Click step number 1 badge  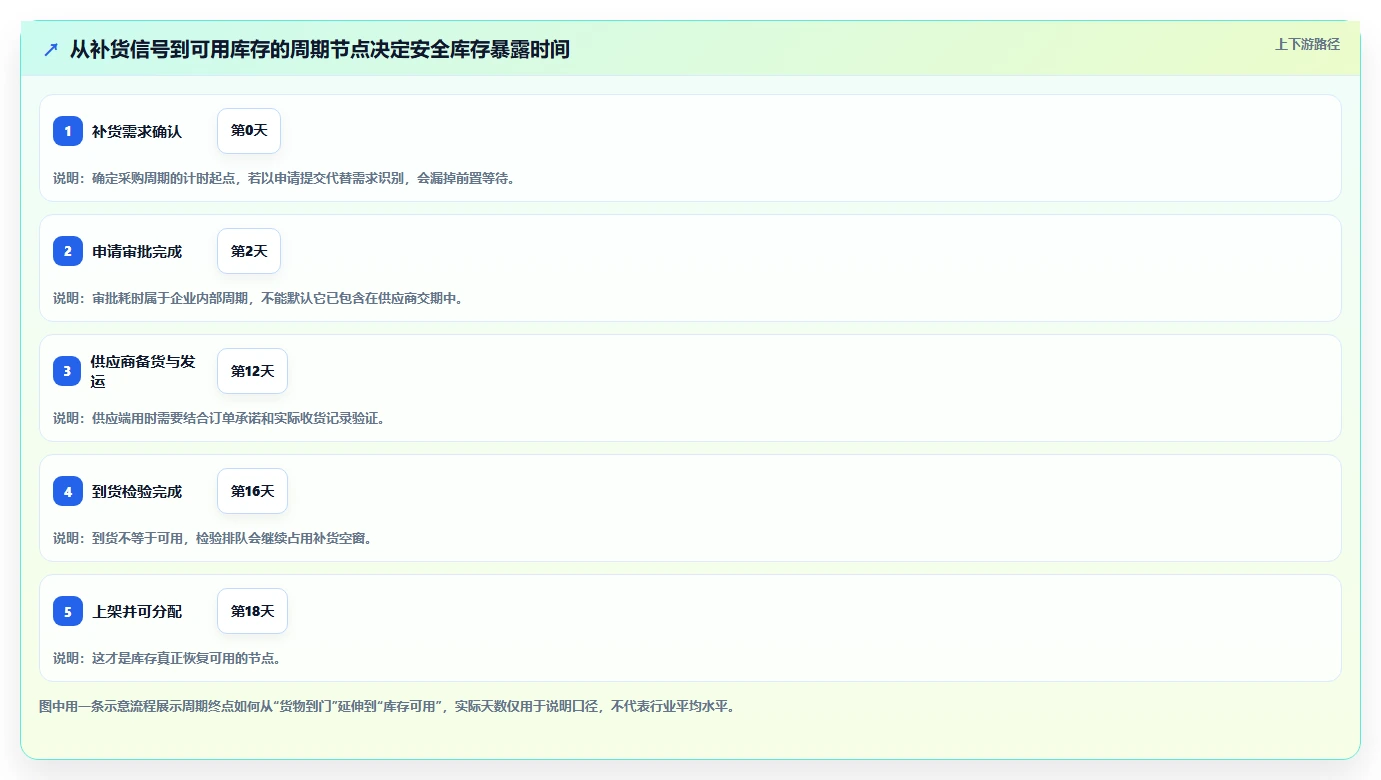pyautogui.click(x=68, y=131)
